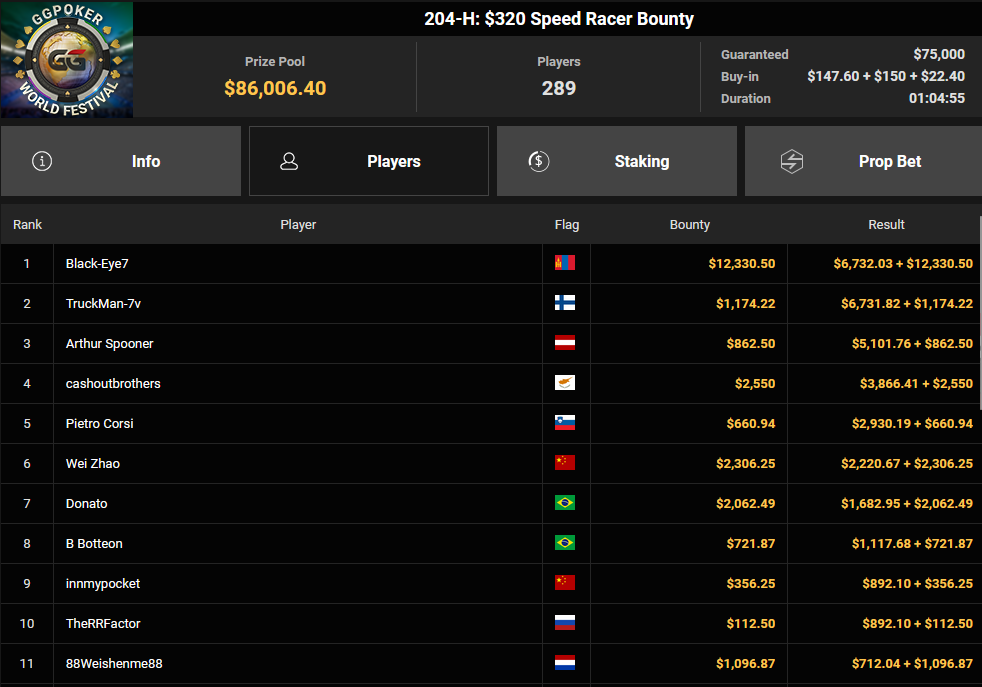Image resolution: width=982 pixels, height=687 pixels.
Task: Switch to the Staking tab
Action: [617, 161]
